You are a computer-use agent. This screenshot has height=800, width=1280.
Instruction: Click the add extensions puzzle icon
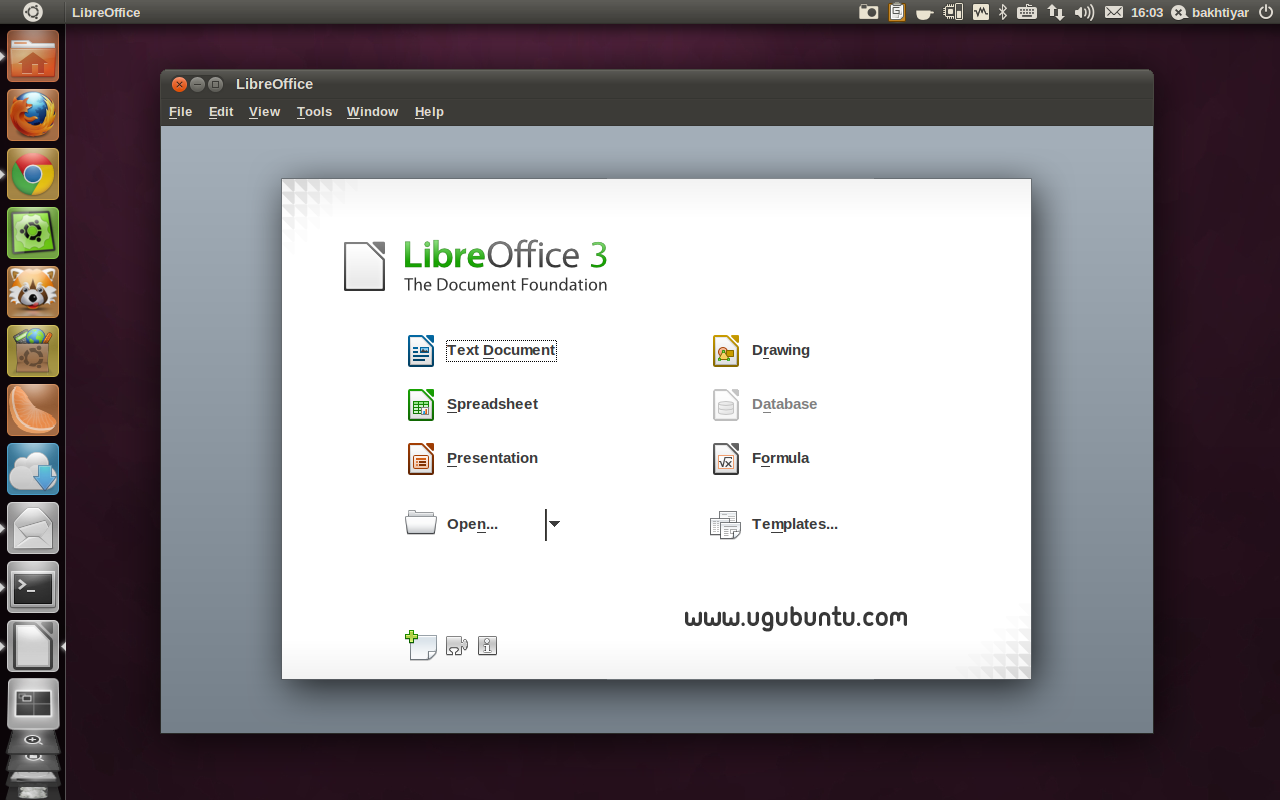tap(457, 646)
